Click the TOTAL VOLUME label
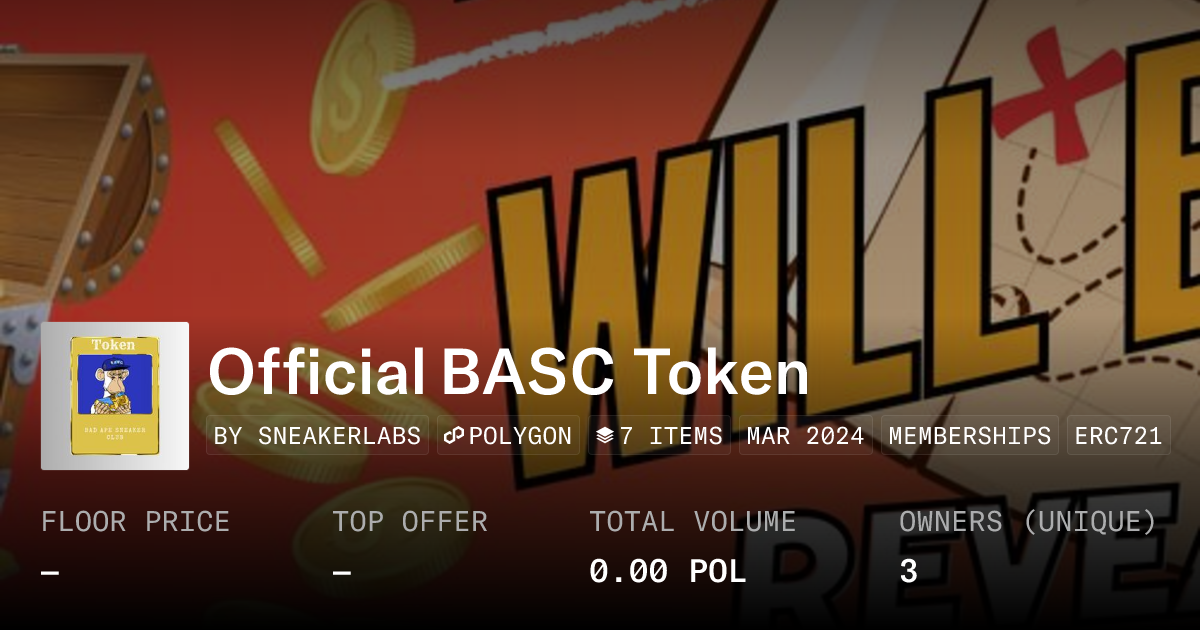This screenshot has height=630, width=1200. tap(692, 522)
